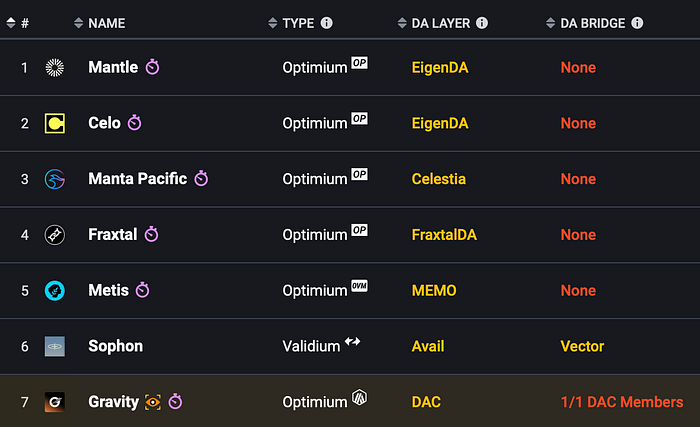Click the Metis stopwatch icon
This screenshot has width=700, height=427.
(x=142, y=290)
